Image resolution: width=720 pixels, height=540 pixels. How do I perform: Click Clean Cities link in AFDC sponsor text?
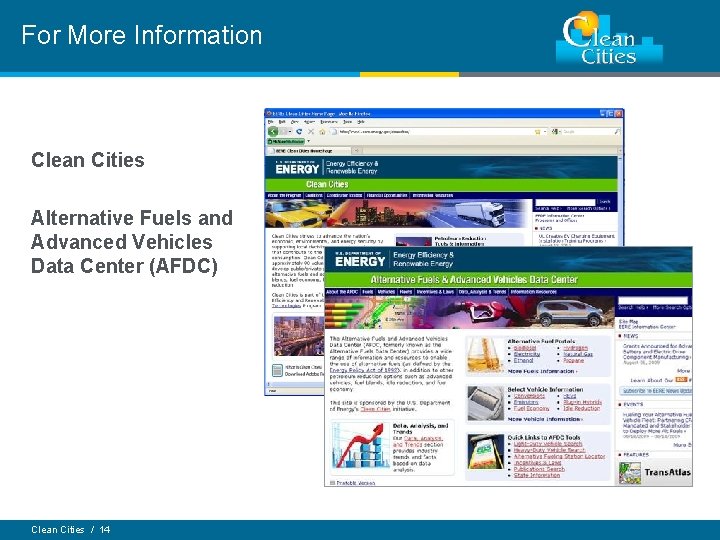(x=376, y=409)
